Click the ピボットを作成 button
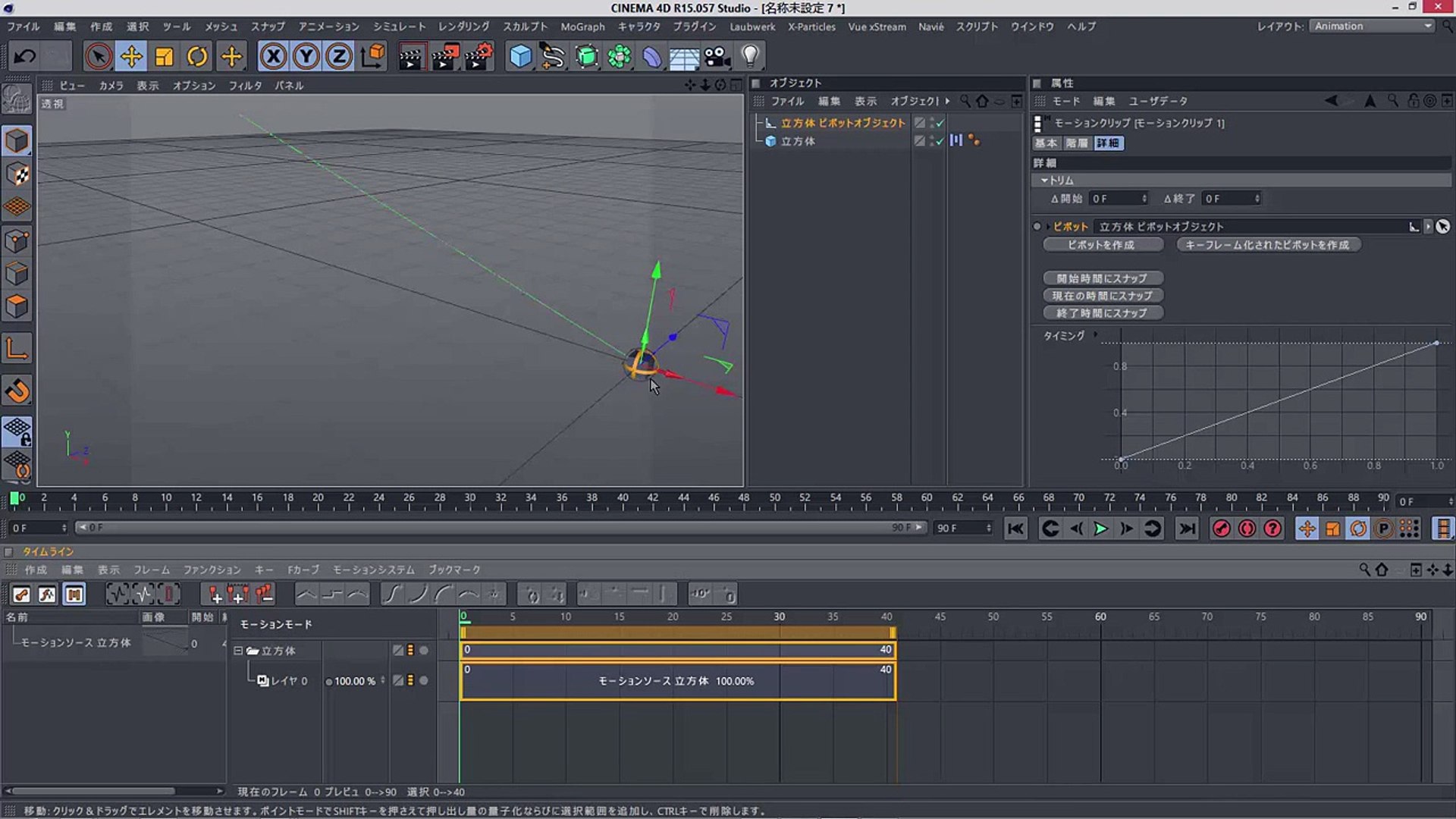The height and width of the screenshot is (819, 1456). click(1102, 245)
